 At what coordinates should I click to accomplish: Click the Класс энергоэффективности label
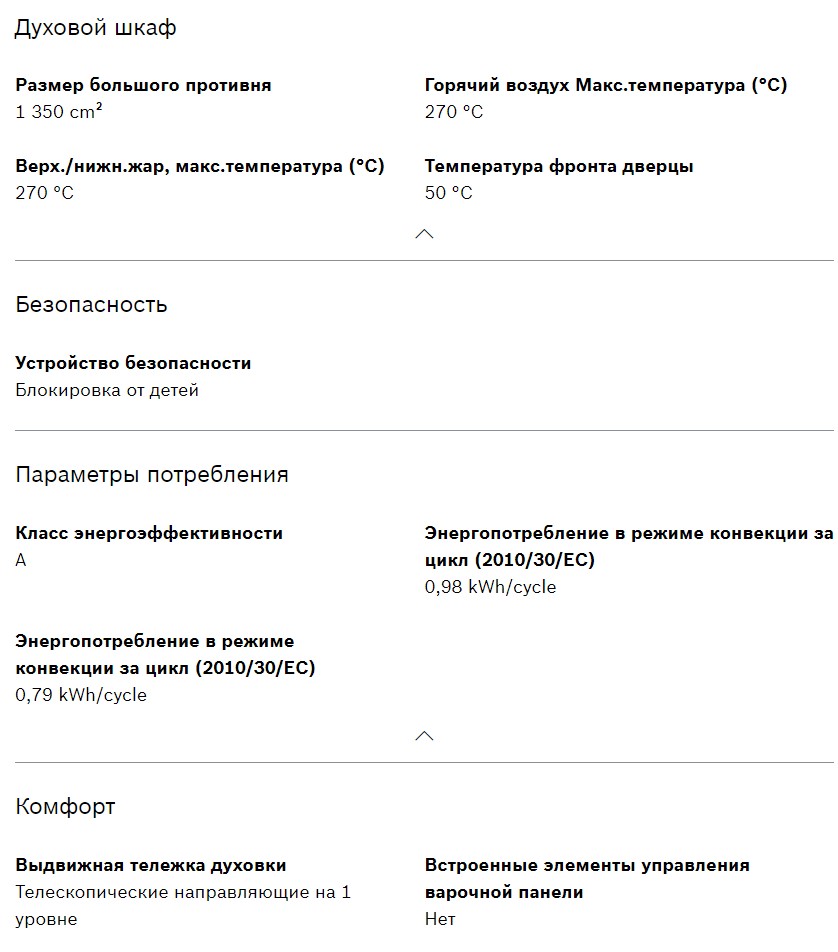click(149, 533)
